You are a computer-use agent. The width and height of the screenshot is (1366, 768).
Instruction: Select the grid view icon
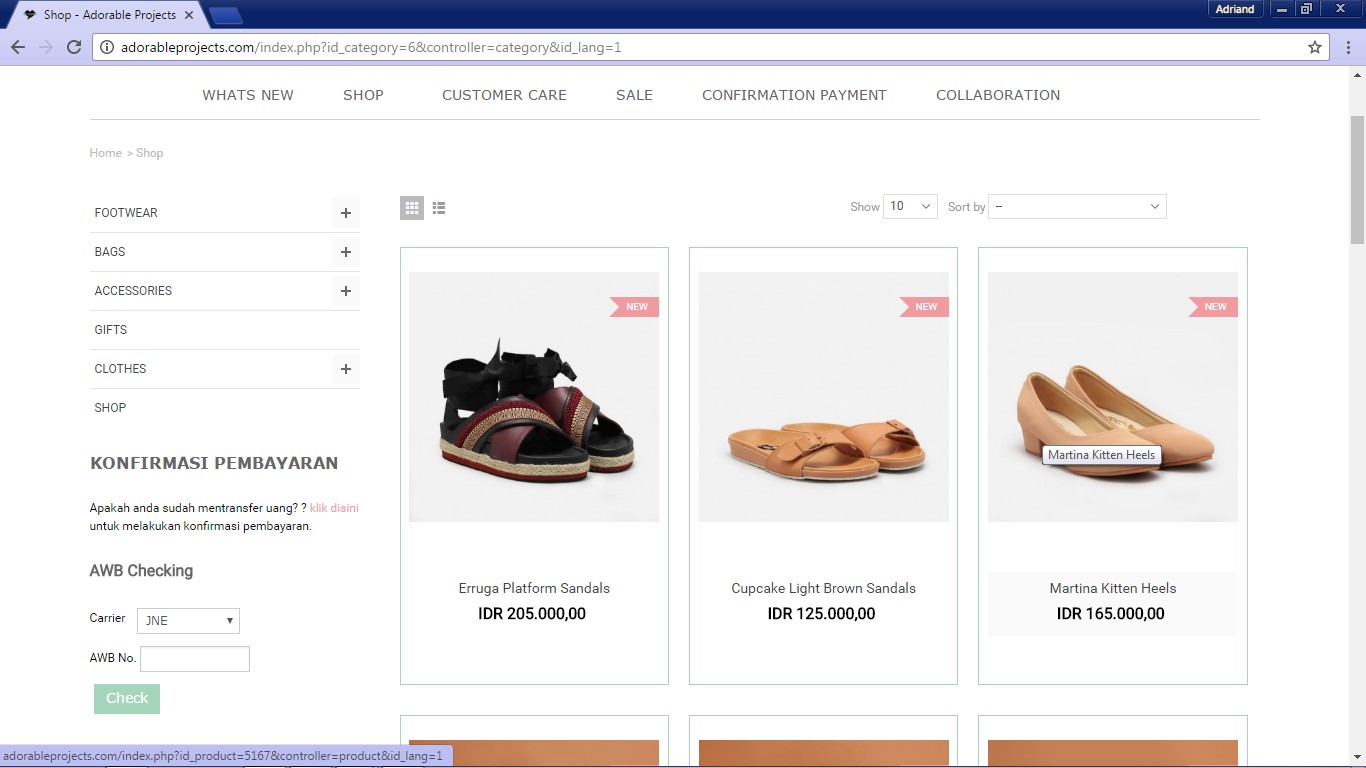coord(411,207)
